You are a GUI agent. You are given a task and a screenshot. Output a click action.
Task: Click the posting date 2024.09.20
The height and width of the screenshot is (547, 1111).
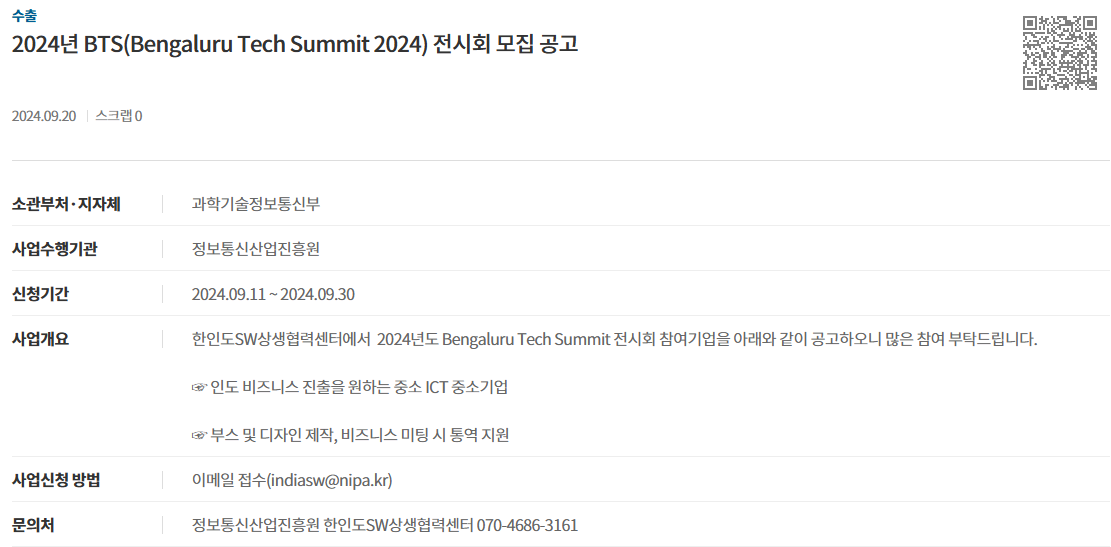[44, 116]
